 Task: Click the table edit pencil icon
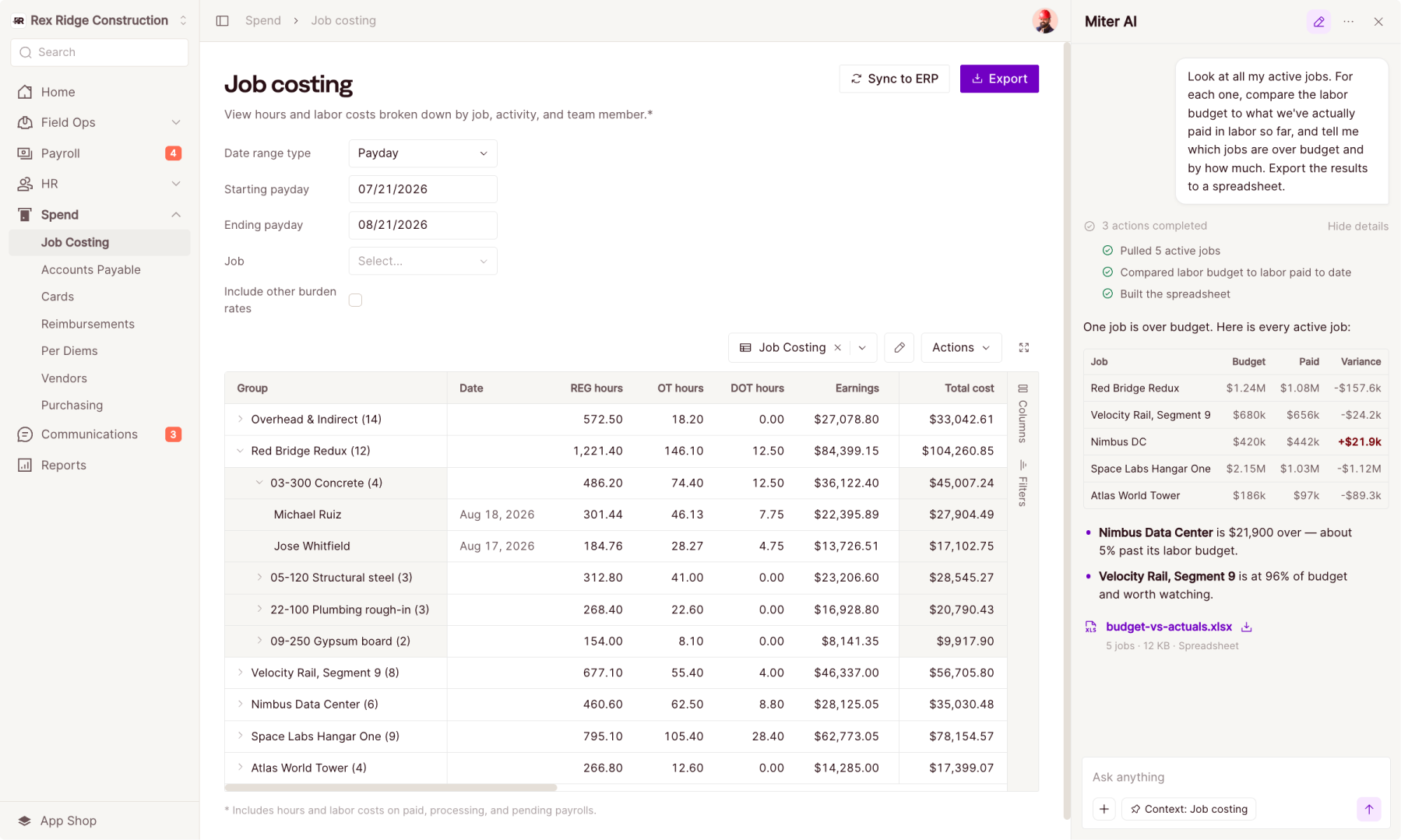899,348
